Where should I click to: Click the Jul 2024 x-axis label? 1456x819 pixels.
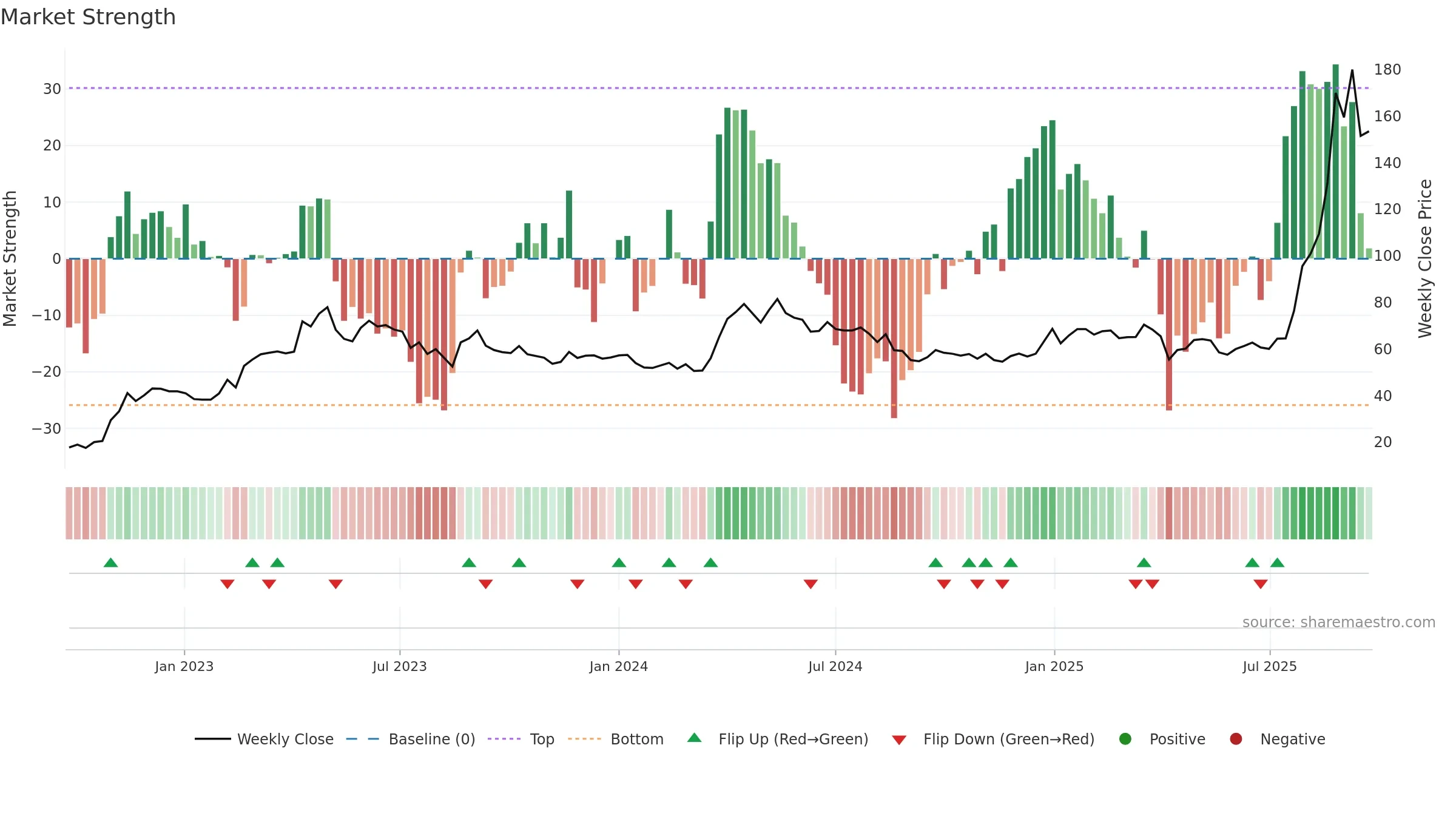[x=835, y=667]
